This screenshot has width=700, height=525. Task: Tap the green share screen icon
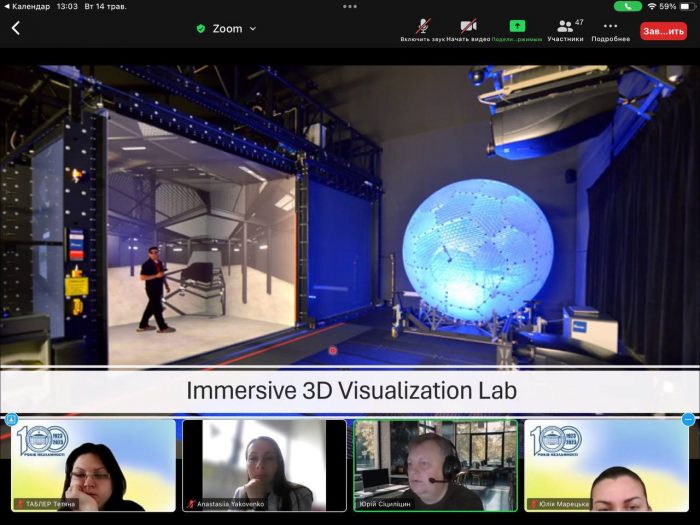click(x=517, y=27)
